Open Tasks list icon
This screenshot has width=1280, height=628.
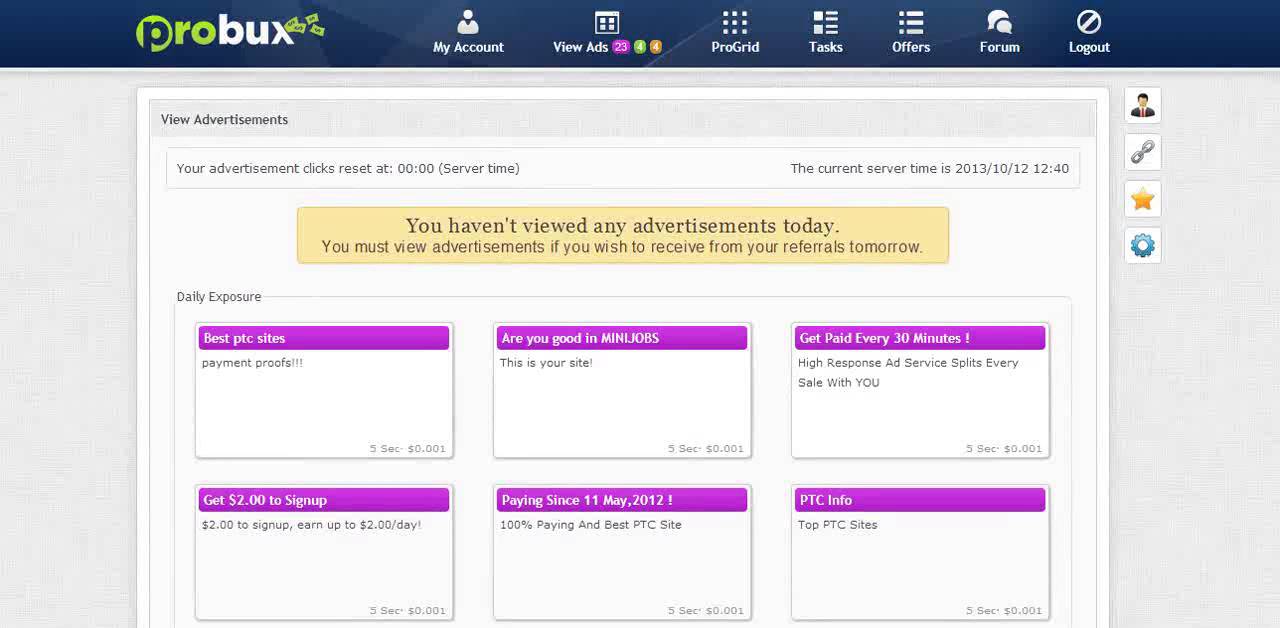(x=825, y=22)
